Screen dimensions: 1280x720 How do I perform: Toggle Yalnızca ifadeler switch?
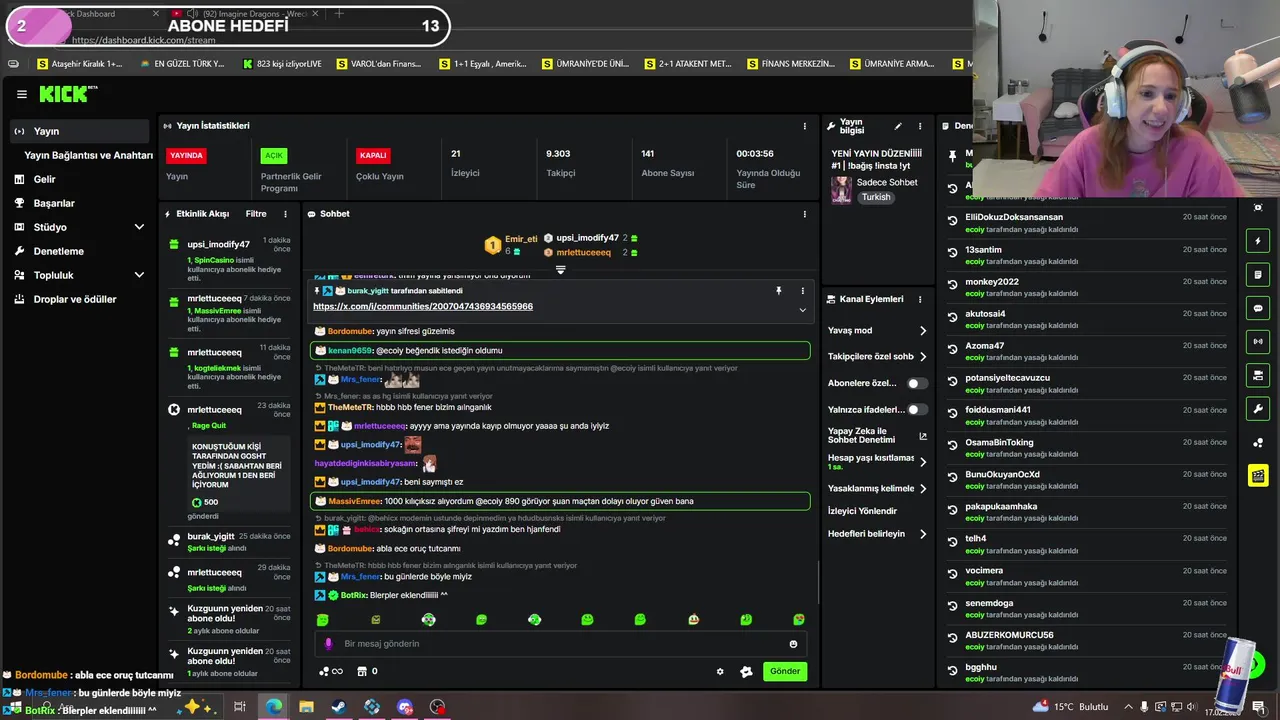click(x=917, y=409)
